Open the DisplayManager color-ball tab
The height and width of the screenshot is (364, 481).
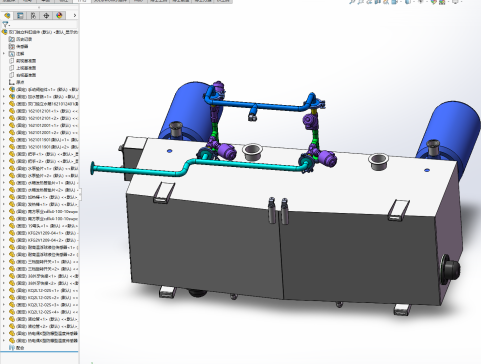[x=59, y=16]
